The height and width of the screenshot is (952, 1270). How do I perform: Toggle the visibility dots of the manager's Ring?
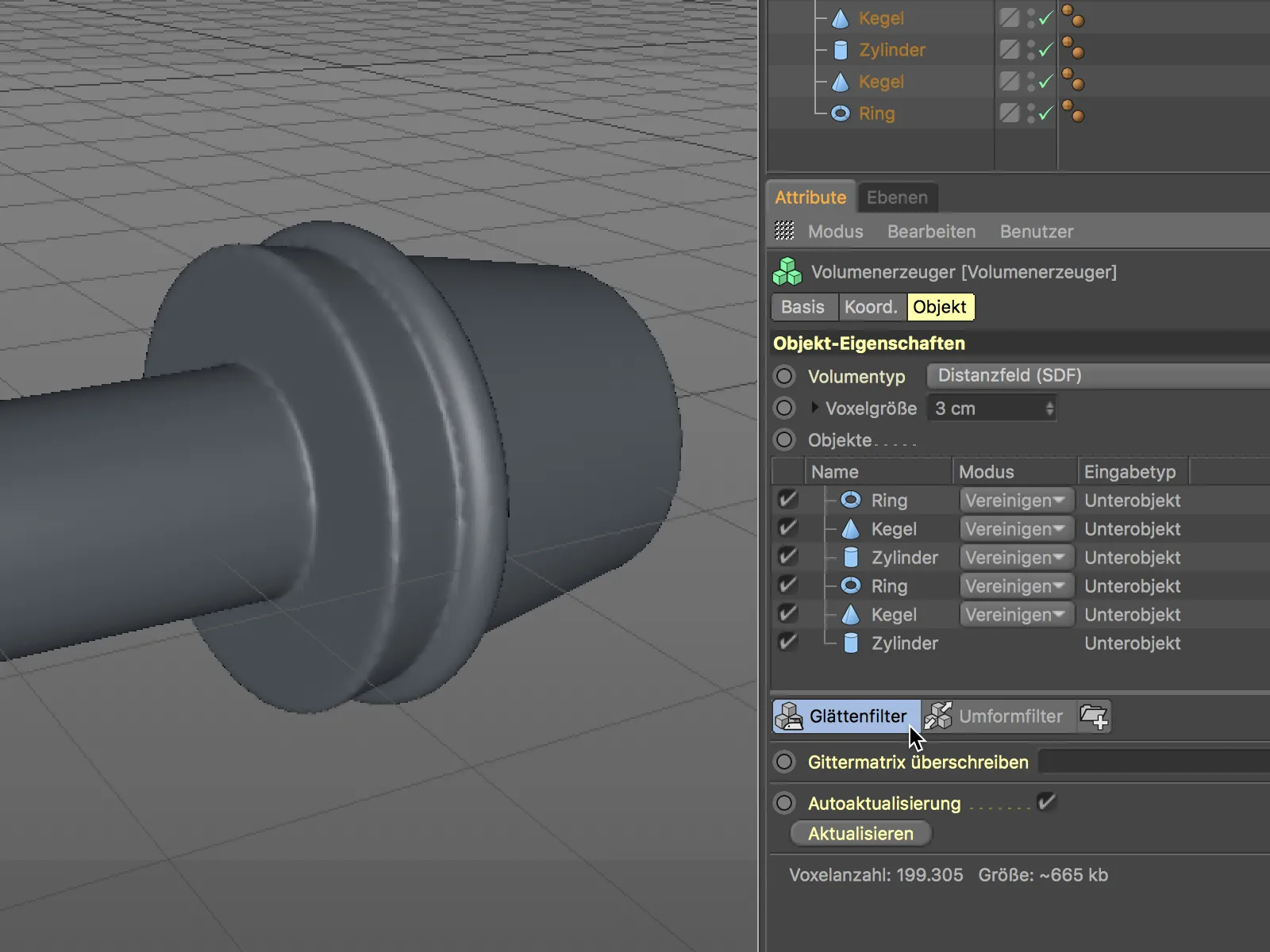(x=1031, y=113)
